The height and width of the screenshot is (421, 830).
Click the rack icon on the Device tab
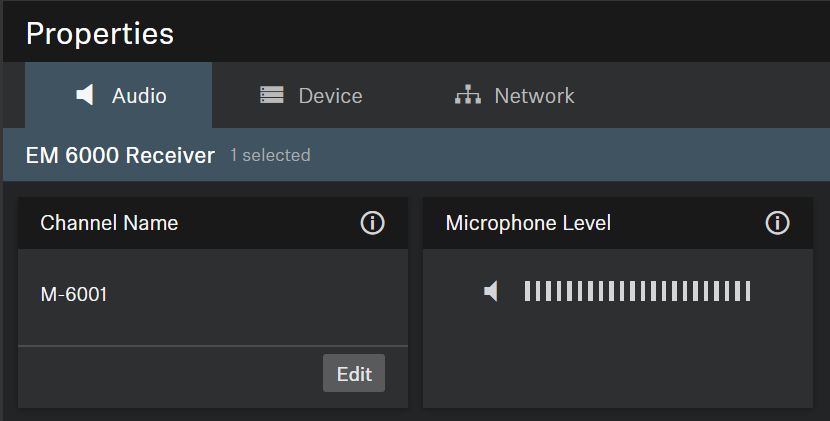(272, 96)
